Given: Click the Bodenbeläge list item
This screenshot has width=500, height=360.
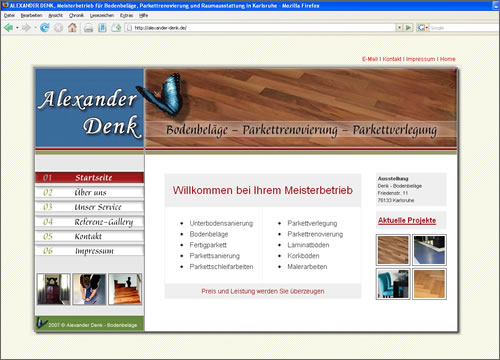Looking at the screenshot, I should click(209, 234).
